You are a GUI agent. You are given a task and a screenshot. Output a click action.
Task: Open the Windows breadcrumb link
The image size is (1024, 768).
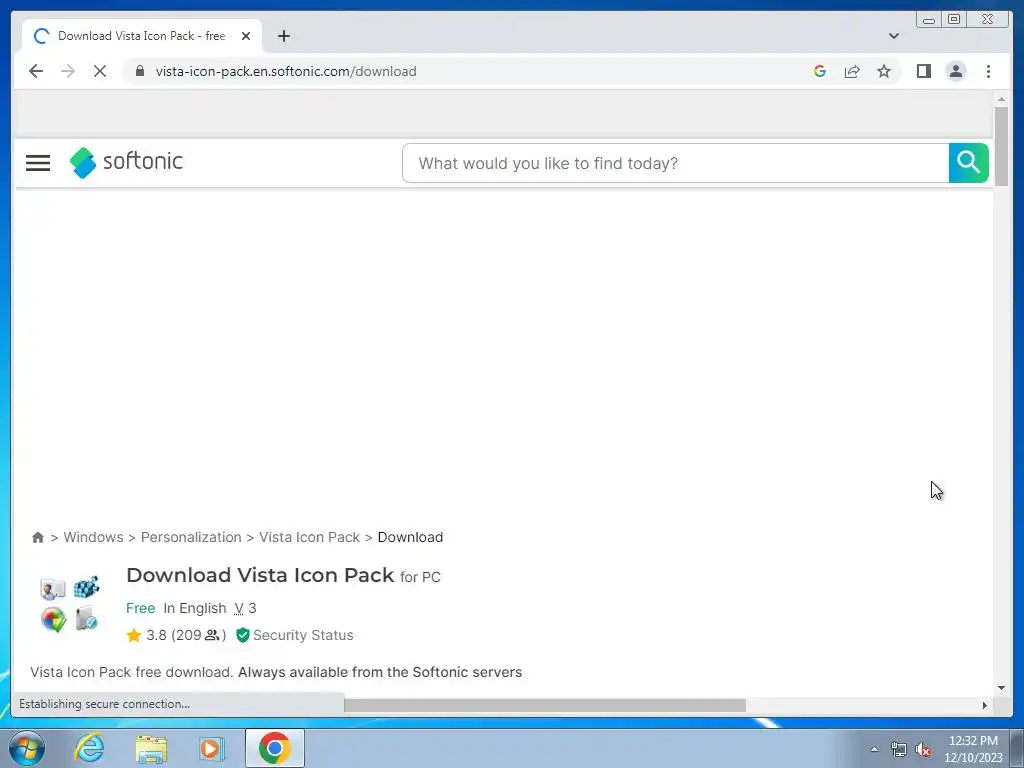pyautogui.click(x=93, y=537)
